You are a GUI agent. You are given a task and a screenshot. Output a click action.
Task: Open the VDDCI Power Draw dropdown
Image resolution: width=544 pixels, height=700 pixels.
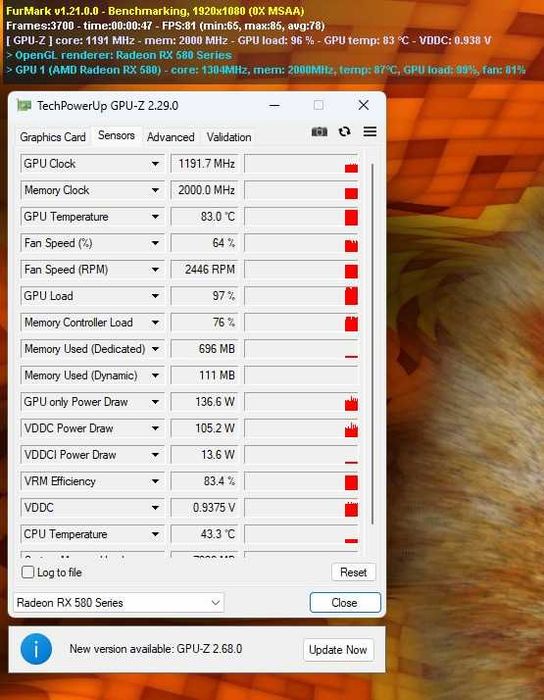click(x=155, y=455)
